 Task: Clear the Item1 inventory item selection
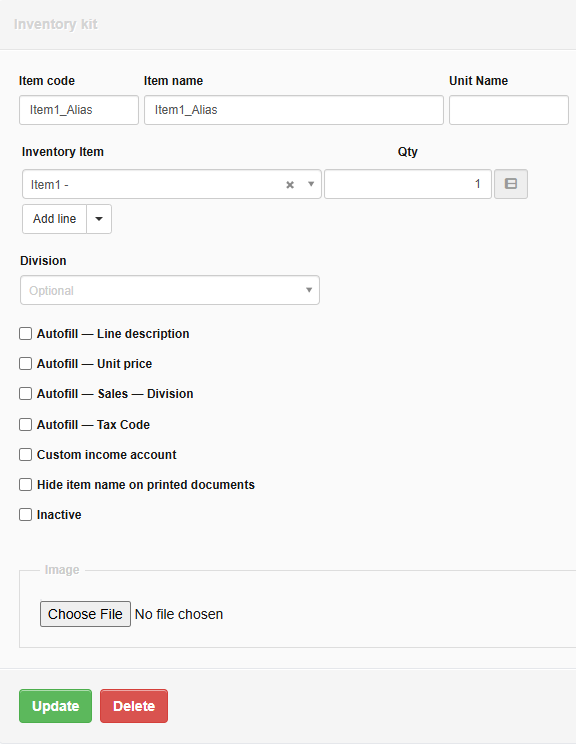290,185
